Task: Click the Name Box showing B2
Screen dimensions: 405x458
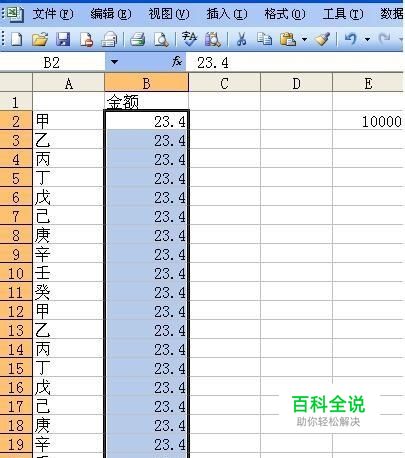Action: (x=52, y=62)
